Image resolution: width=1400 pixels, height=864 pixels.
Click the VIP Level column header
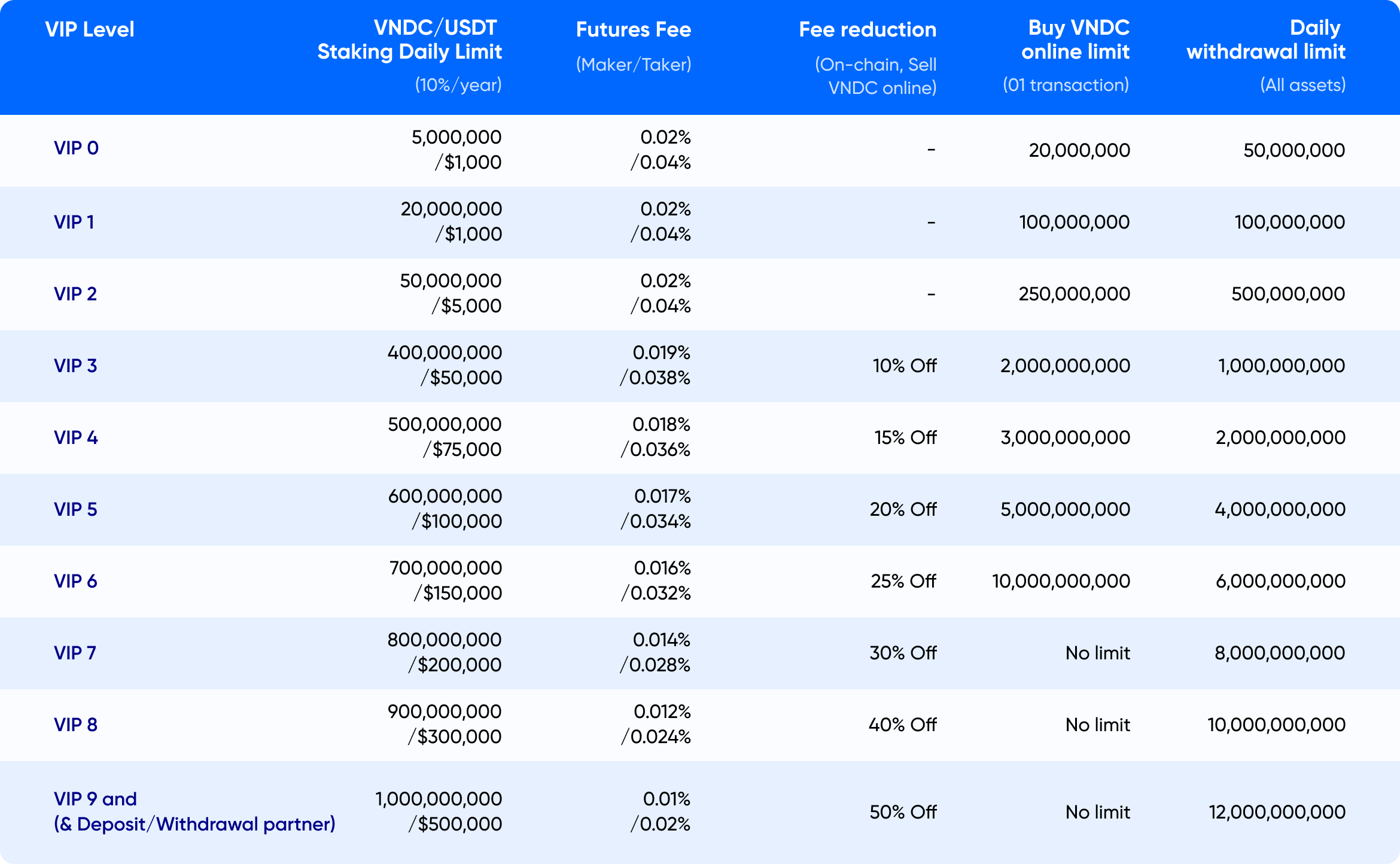pyautogui.click(x=90, y=29)
